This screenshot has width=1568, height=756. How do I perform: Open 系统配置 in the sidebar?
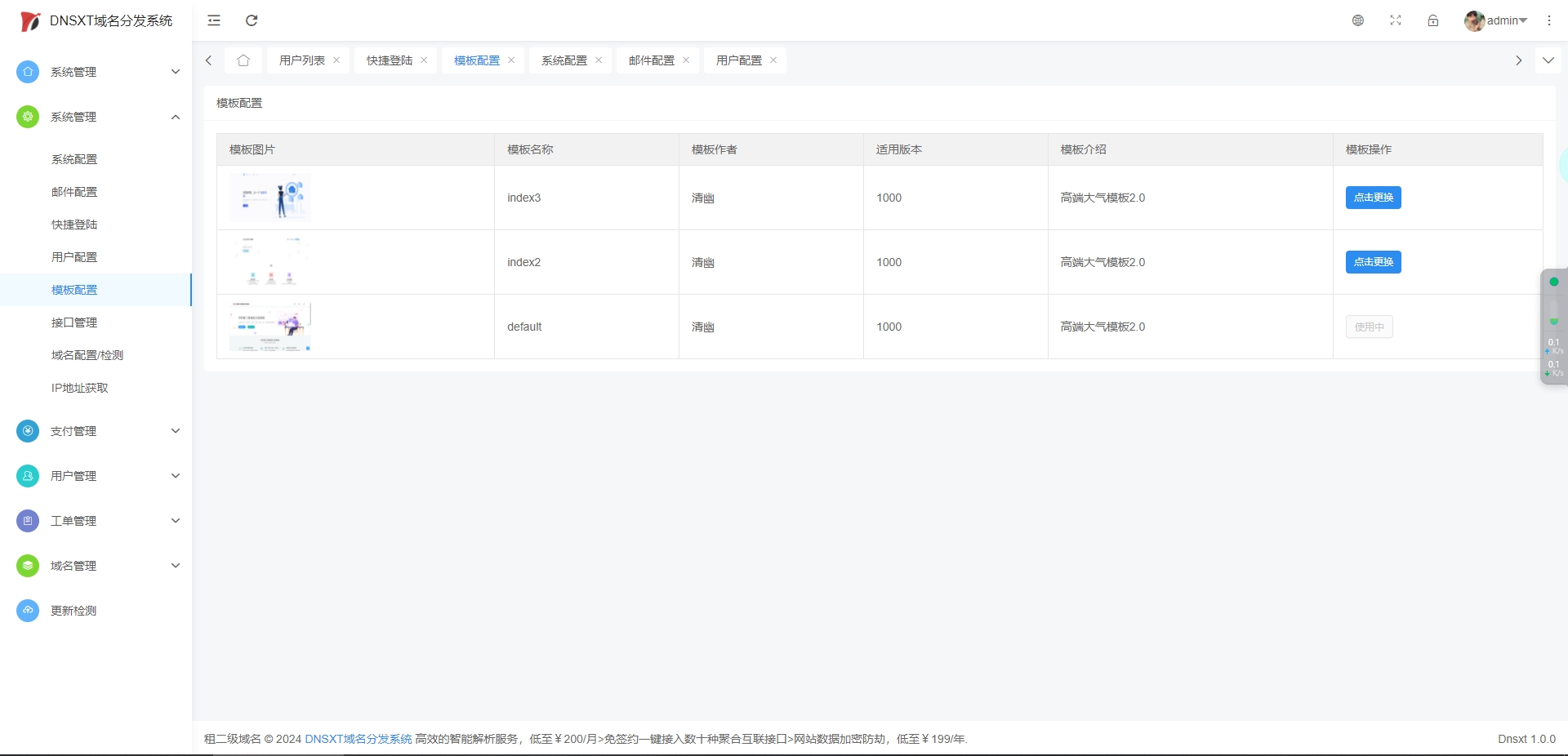coord(96,159)
